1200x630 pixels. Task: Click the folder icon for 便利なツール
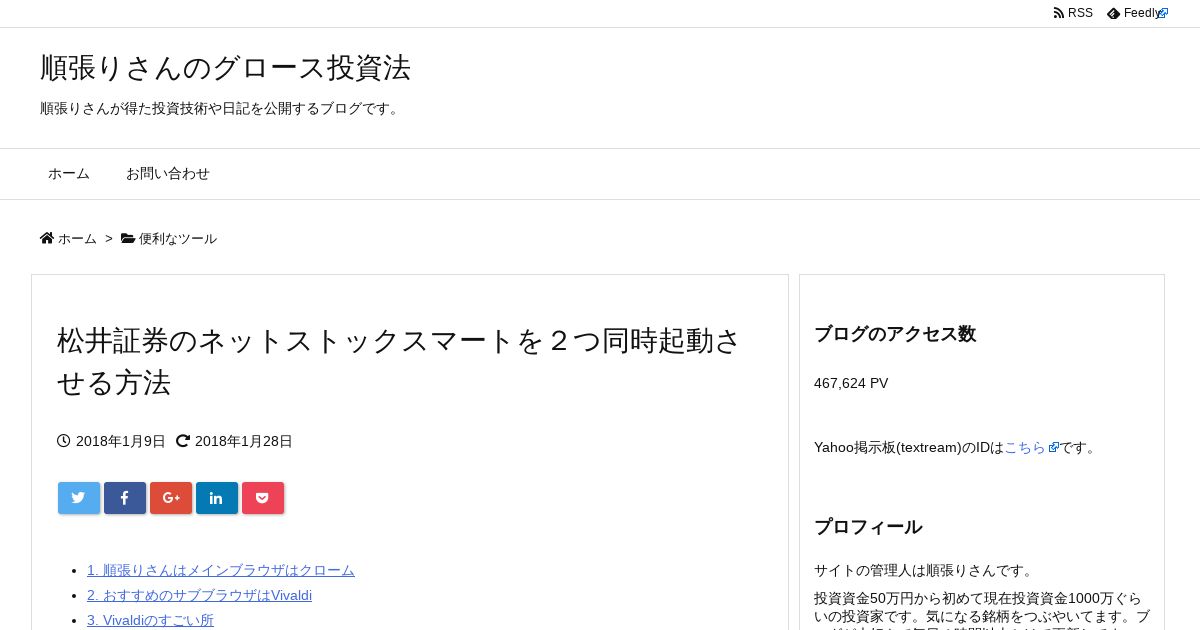(x=128, y=238)
